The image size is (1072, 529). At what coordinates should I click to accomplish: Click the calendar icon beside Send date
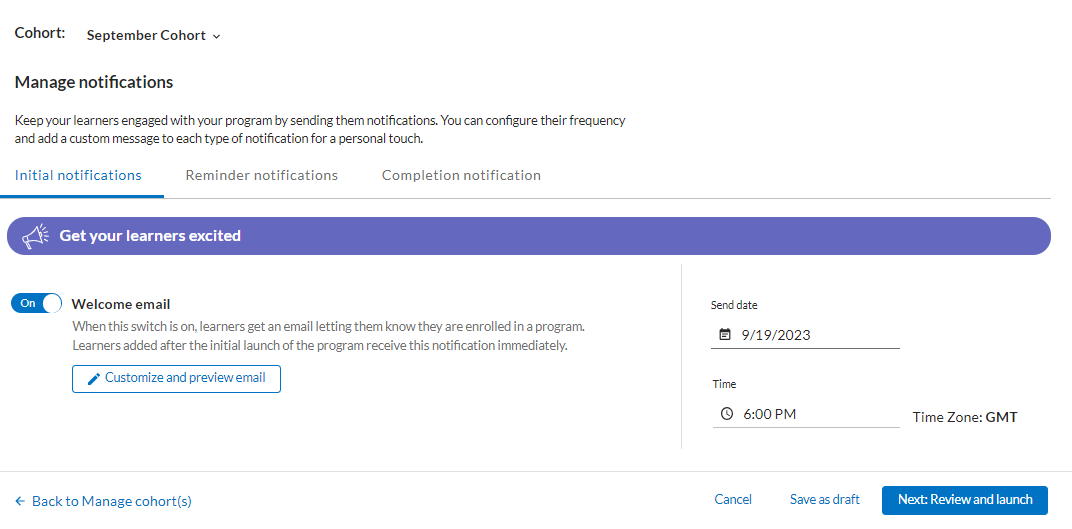[725, 335]
